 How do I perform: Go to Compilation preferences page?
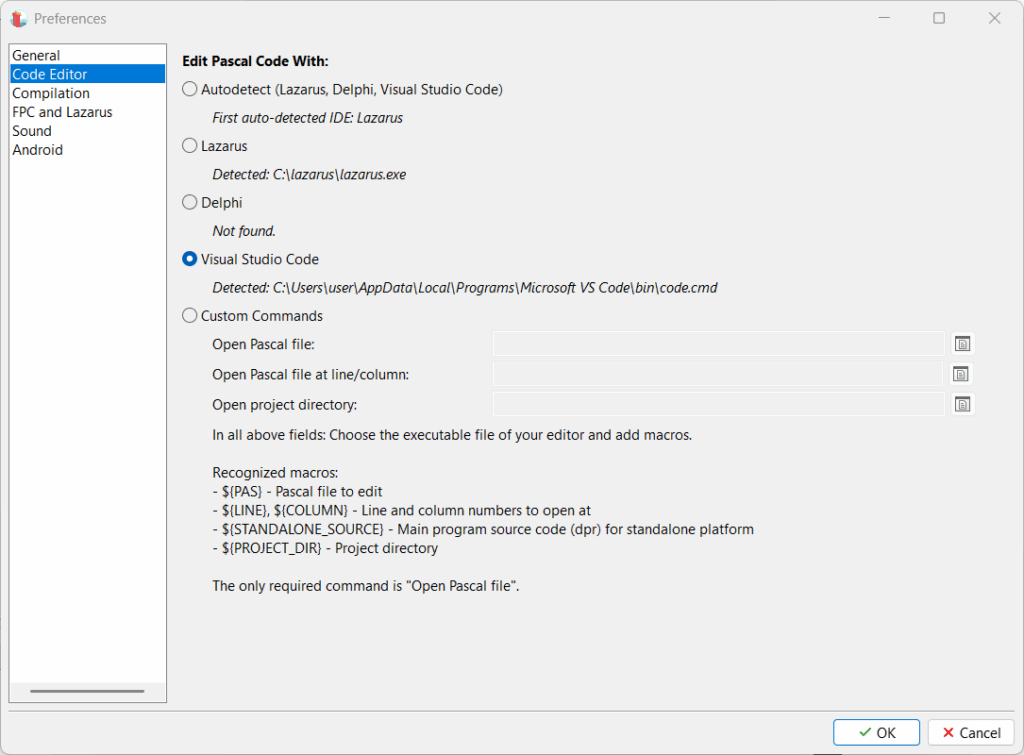point(87,93)
